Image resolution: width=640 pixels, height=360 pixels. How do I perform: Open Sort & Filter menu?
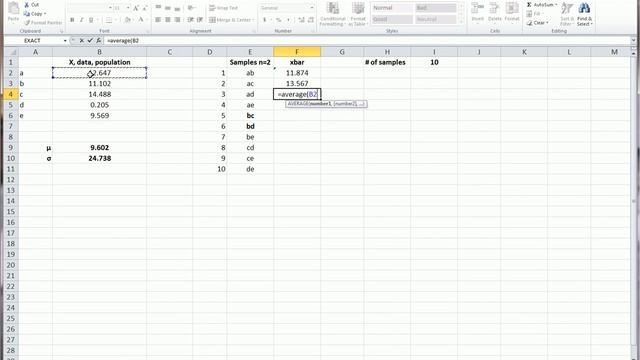[567, 14]
